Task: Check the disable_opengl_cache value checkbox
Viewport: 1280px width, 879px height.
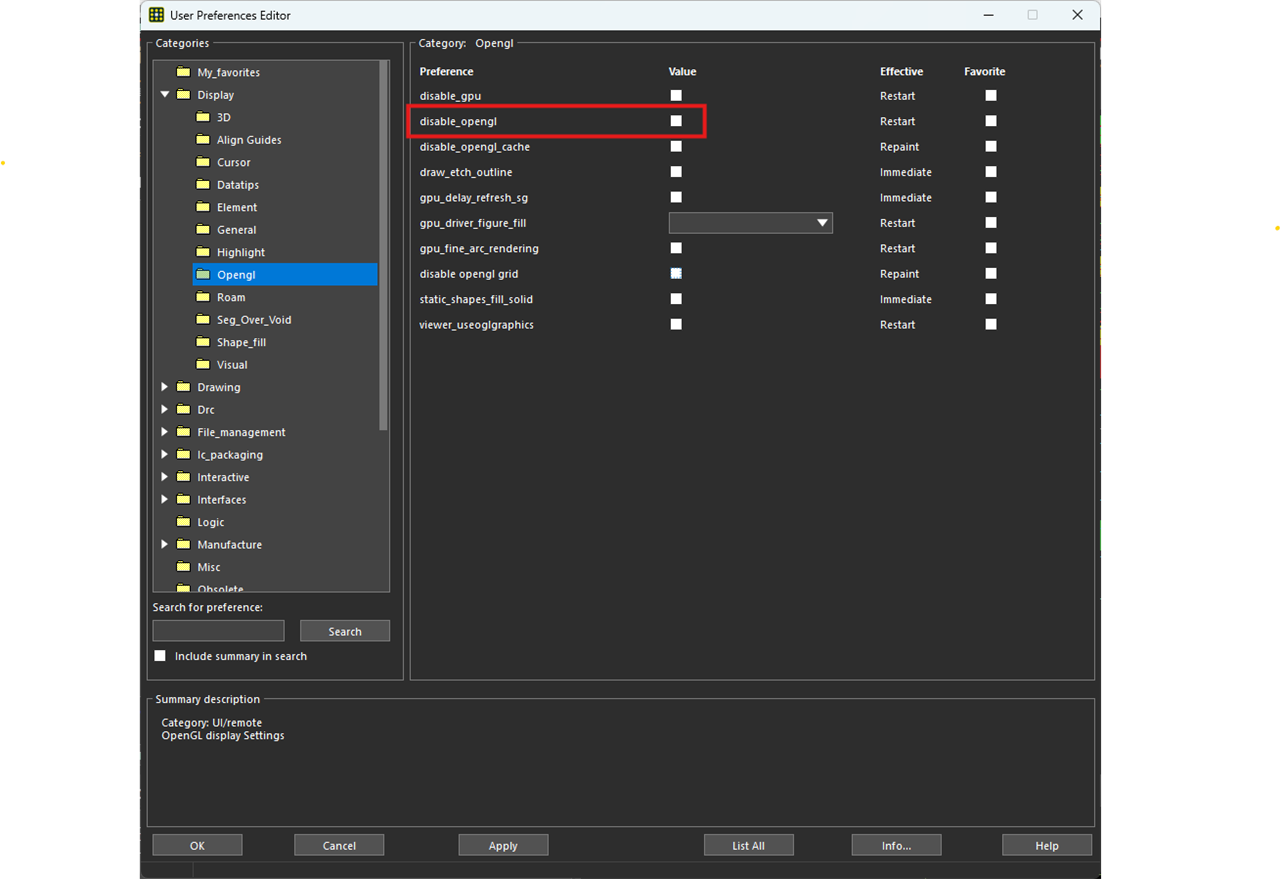Action: point(676,146)
